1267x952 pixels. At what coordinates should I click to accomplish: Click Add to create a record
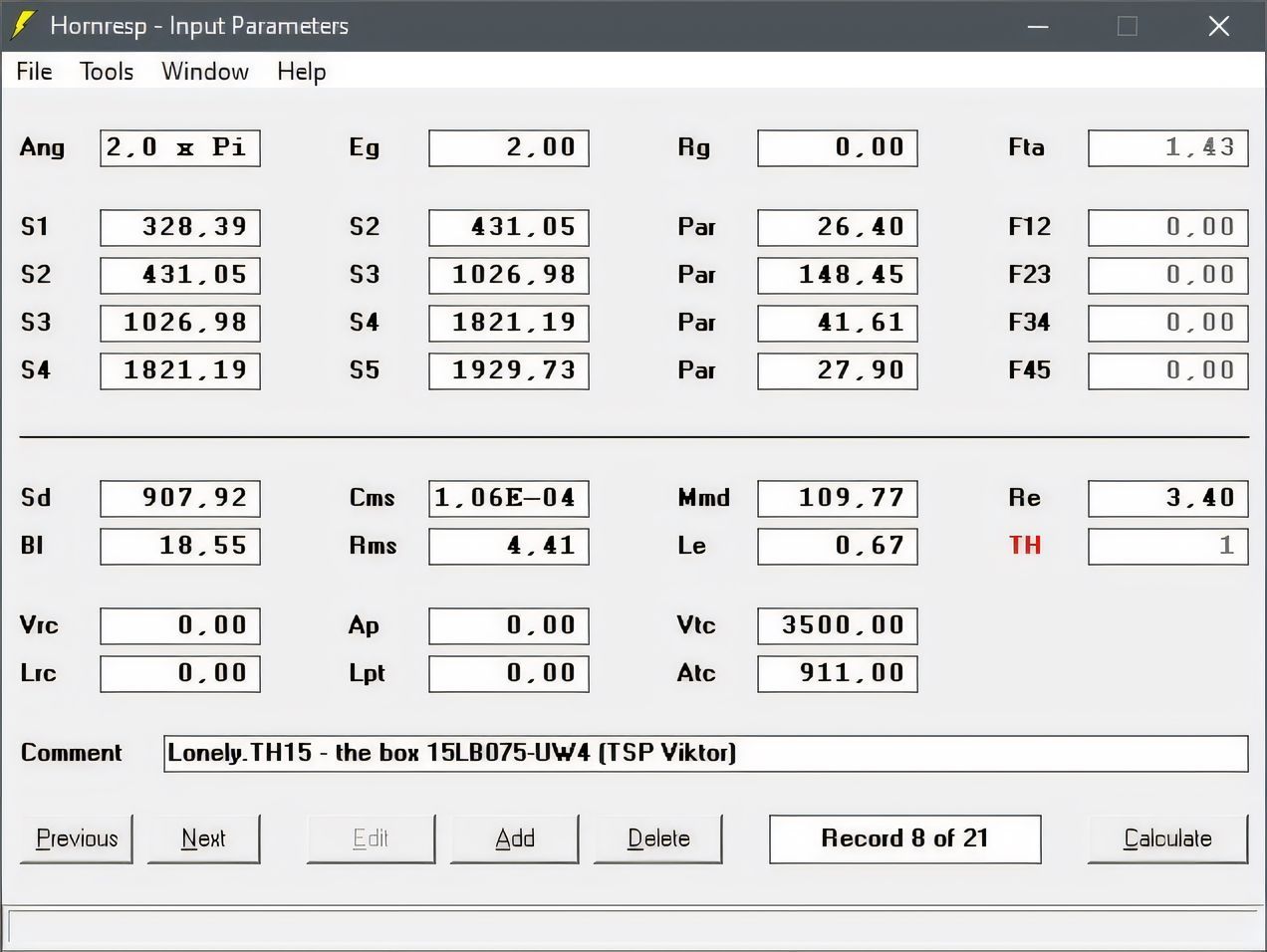point(514,838)
